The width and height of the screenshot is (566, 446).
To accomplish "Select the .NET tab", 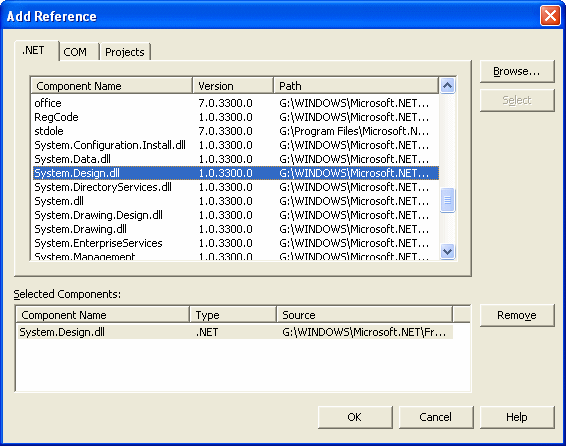I will [36, 51].
